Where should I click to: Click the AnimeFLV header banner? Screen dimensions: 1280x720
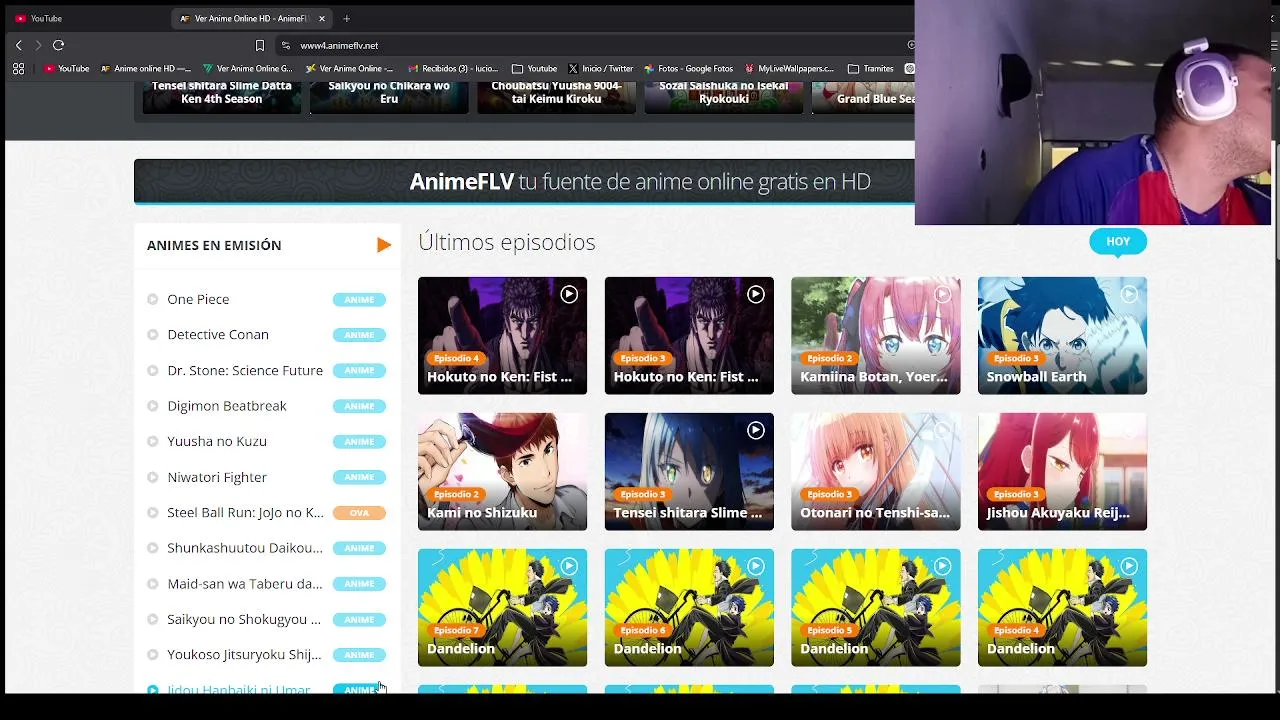(640, 181)
